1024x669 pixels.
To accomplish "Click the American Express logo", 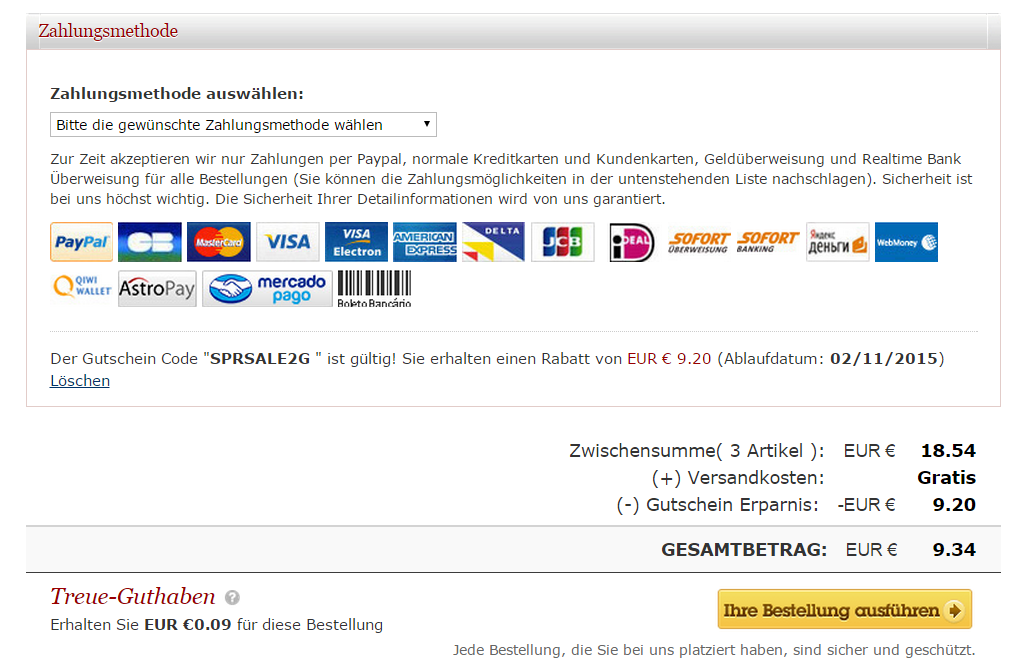I will [424, 242].
